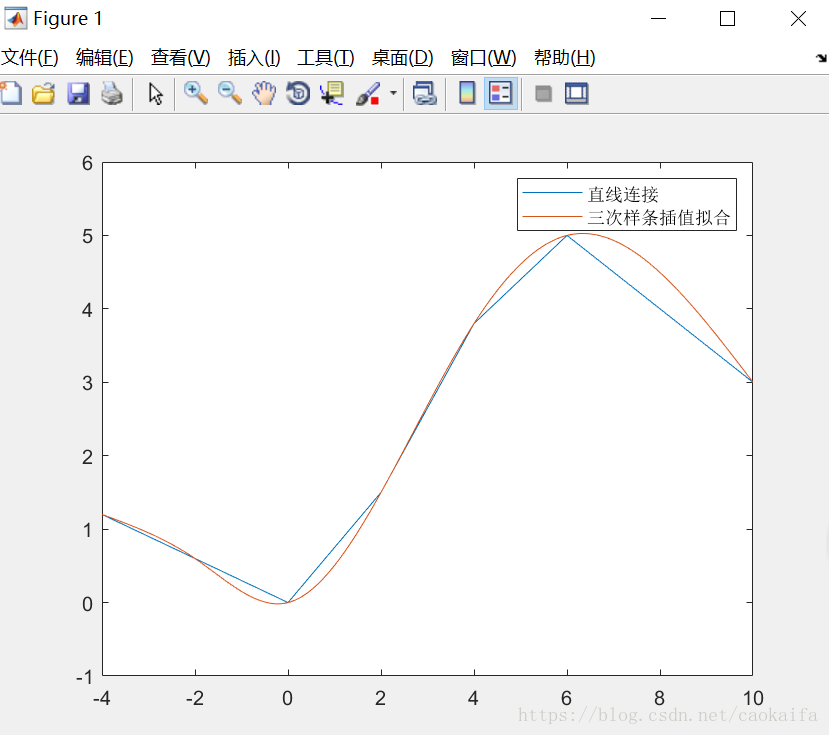Image resolution: width=829 pixels, height=735 pixels.
Task: Open the 编辑(E) menu
Action: [x=105, y=57]
